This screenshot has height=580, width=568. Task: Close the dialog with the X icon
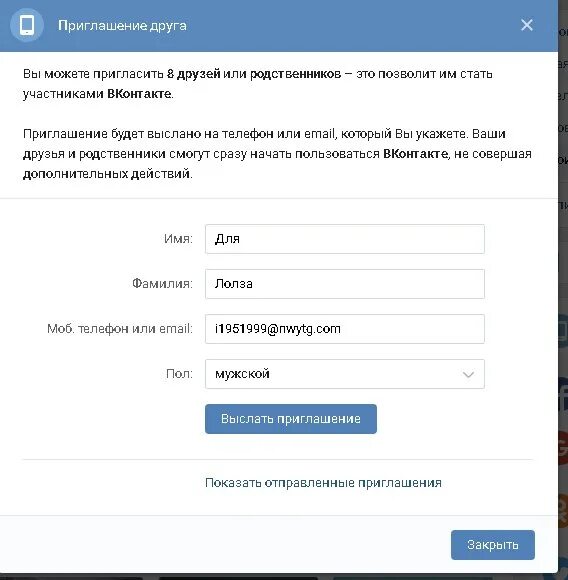[x=527, y=25]
